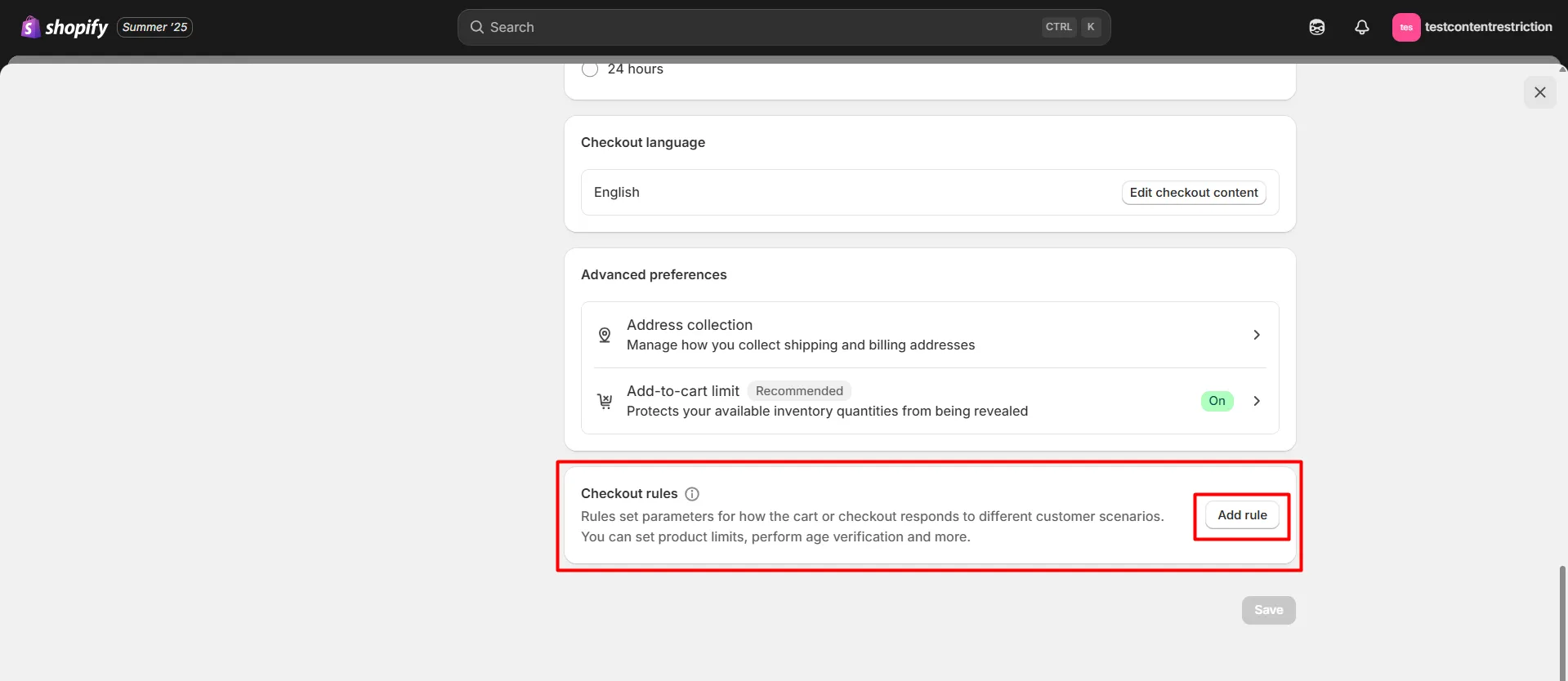Click the Summer '25 edition badge

[x=155, y=27]
